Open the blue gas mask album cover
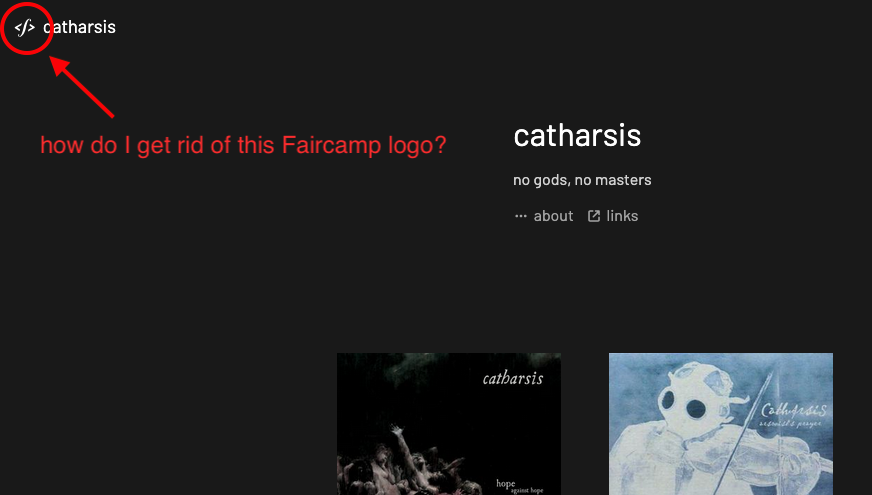This screenshot has width=872, height=495. [x=721, y=424]
